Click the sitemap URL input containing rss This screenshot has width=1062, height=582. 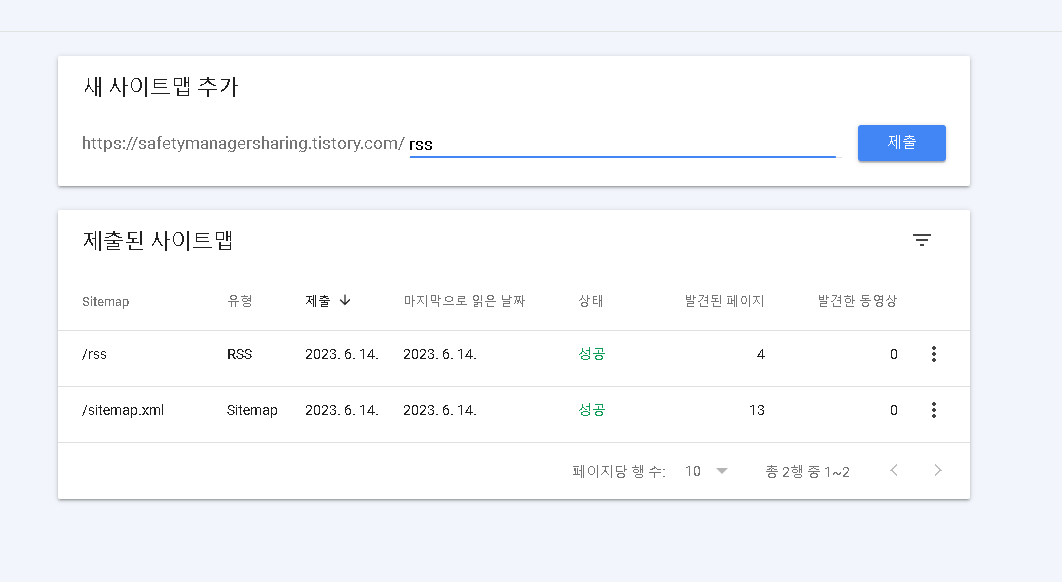[620, 143]
